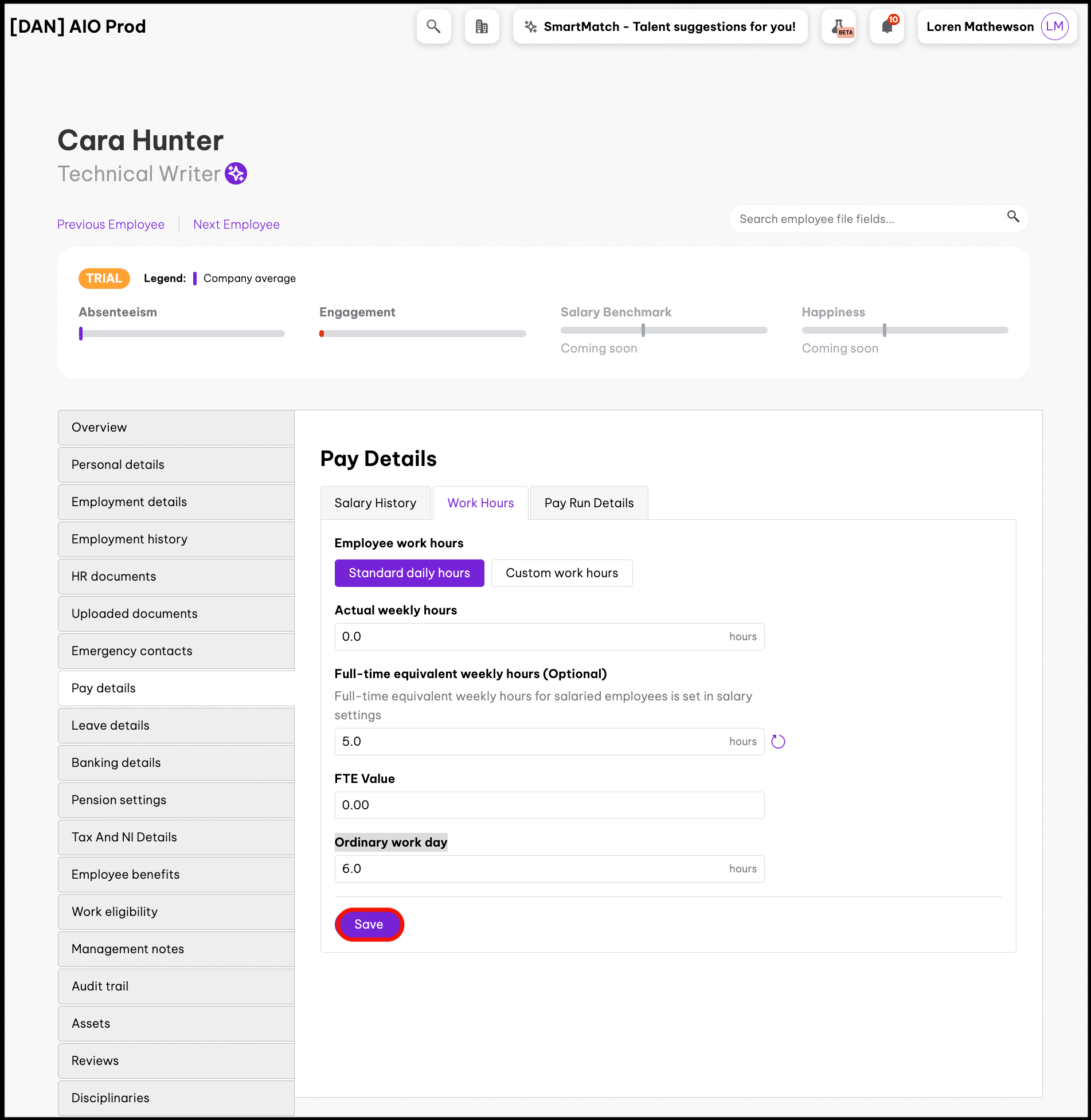Open the Salary History tab
This screenshot has height=1120, width=1091.
(x=376, y=503)
